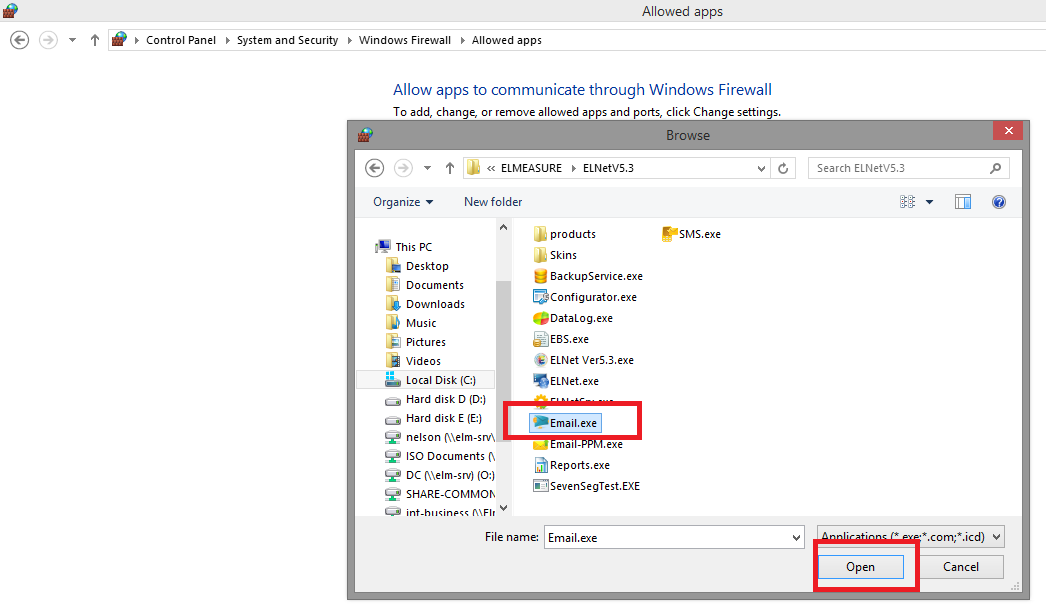The width and height of the screenshot is (1046, 616).
Task: Select Documents in navigation pane
Action: [434, 285]
